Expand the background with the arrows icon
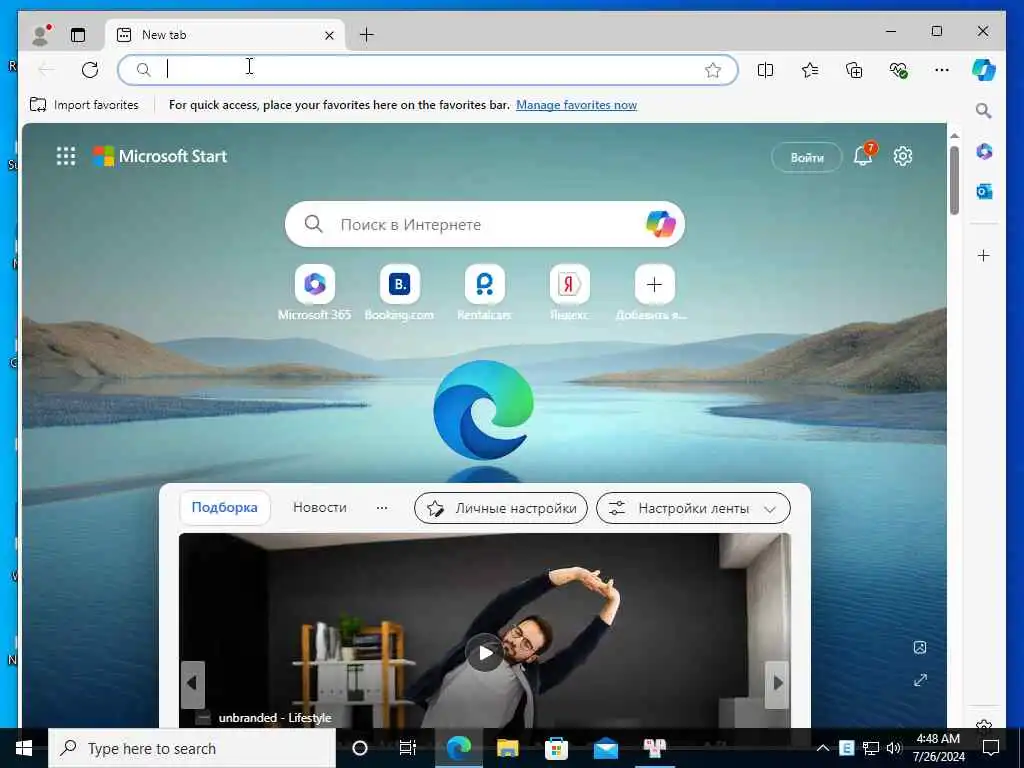Screen dimensions: 1024x768 click(920, 680)
